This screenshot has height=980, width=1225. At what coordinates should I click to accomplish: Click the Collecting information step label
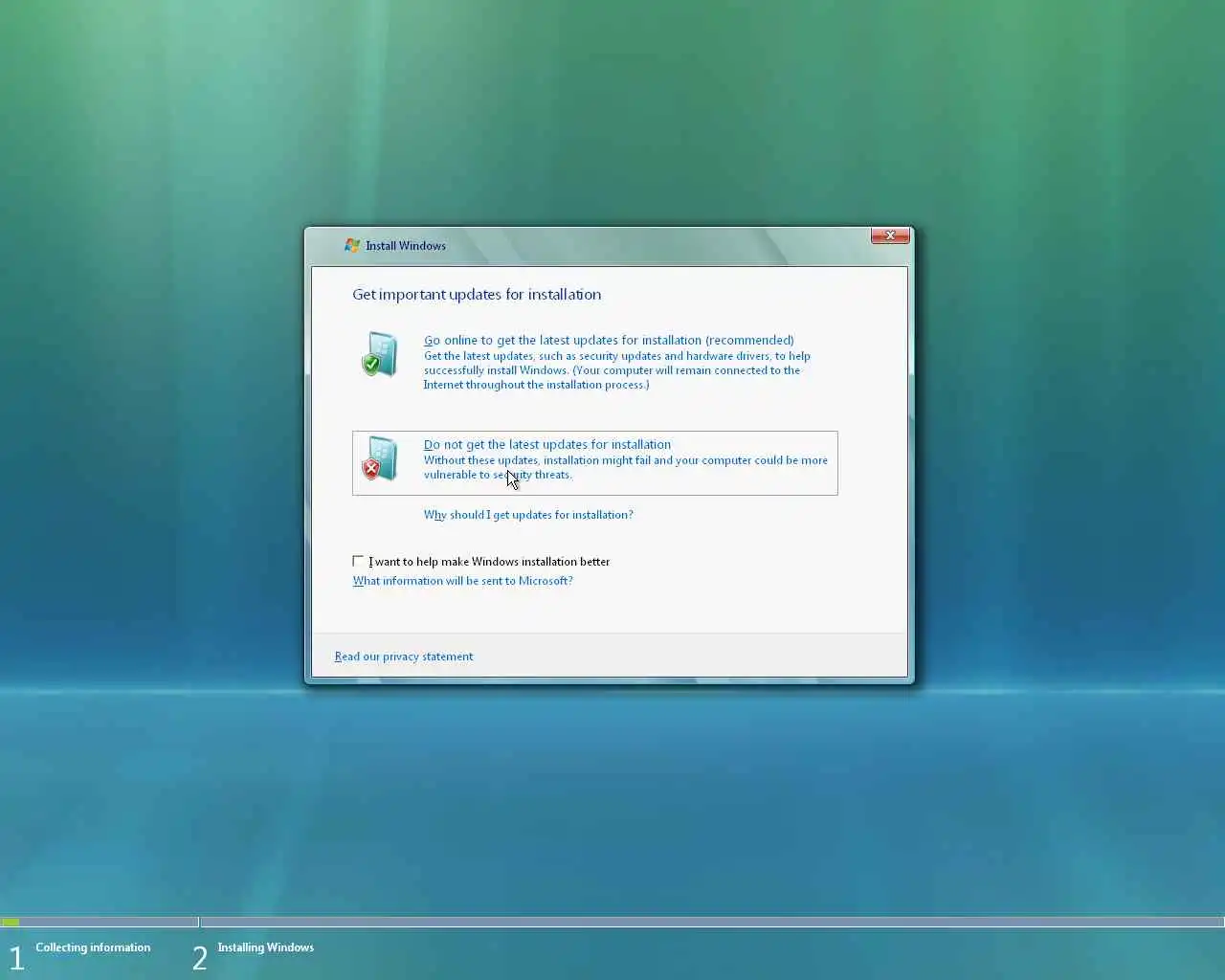[x=93, y=947]
